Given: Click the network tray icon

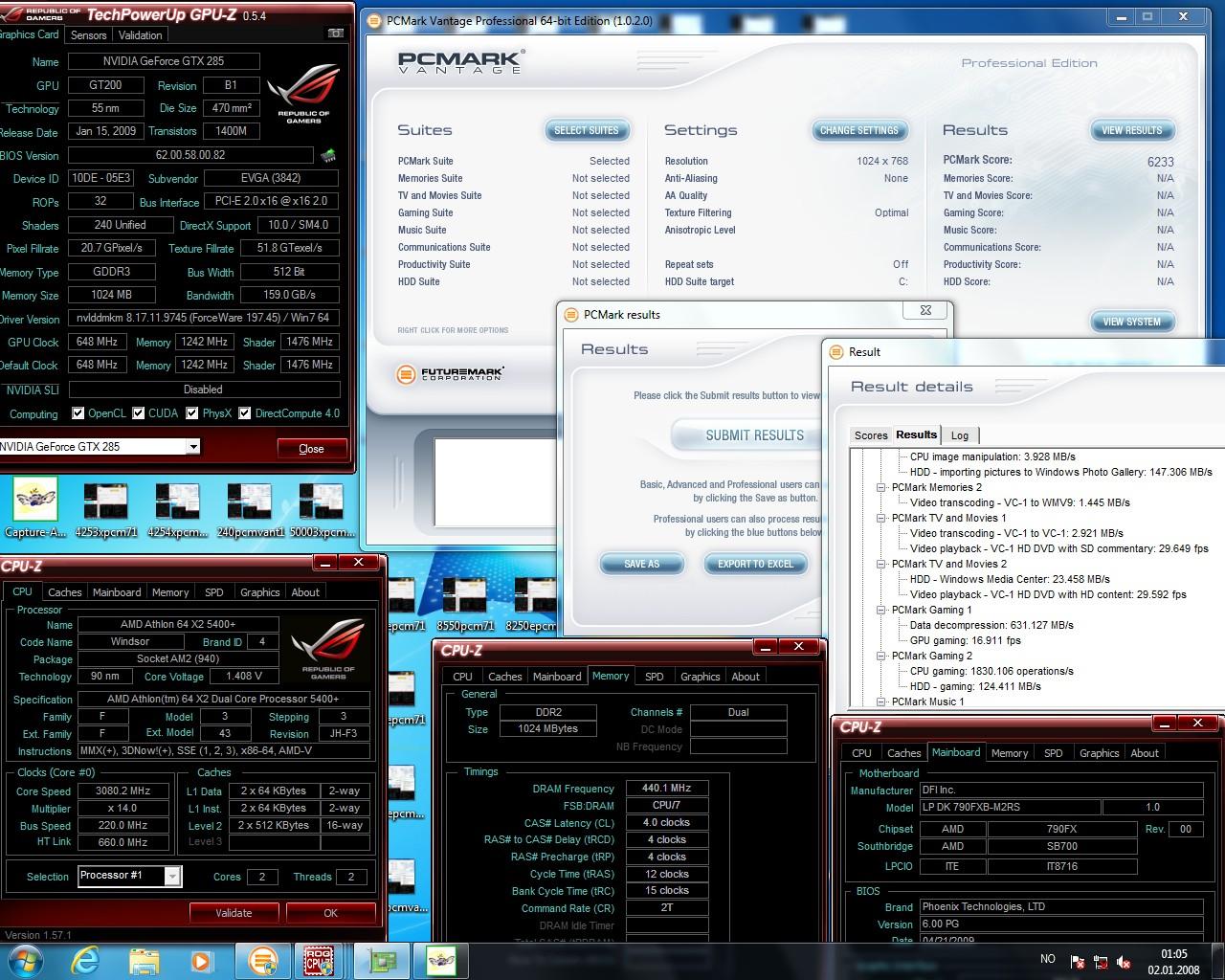Looking at the screenshot, I should pyautogui.click(x=1102, y=961).
